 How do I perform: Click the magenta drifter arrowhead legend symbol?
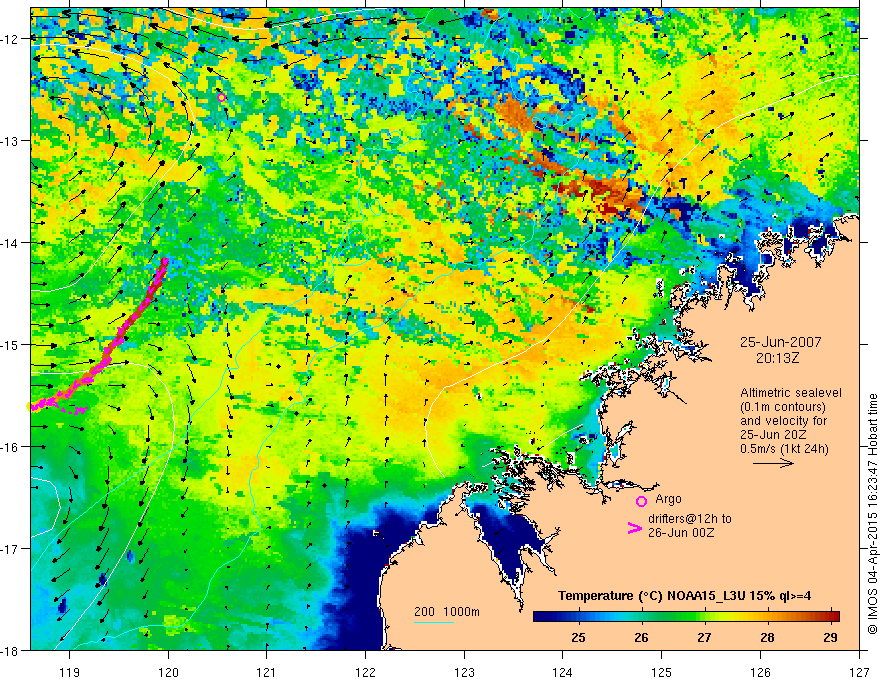click(x=634, y=528)
